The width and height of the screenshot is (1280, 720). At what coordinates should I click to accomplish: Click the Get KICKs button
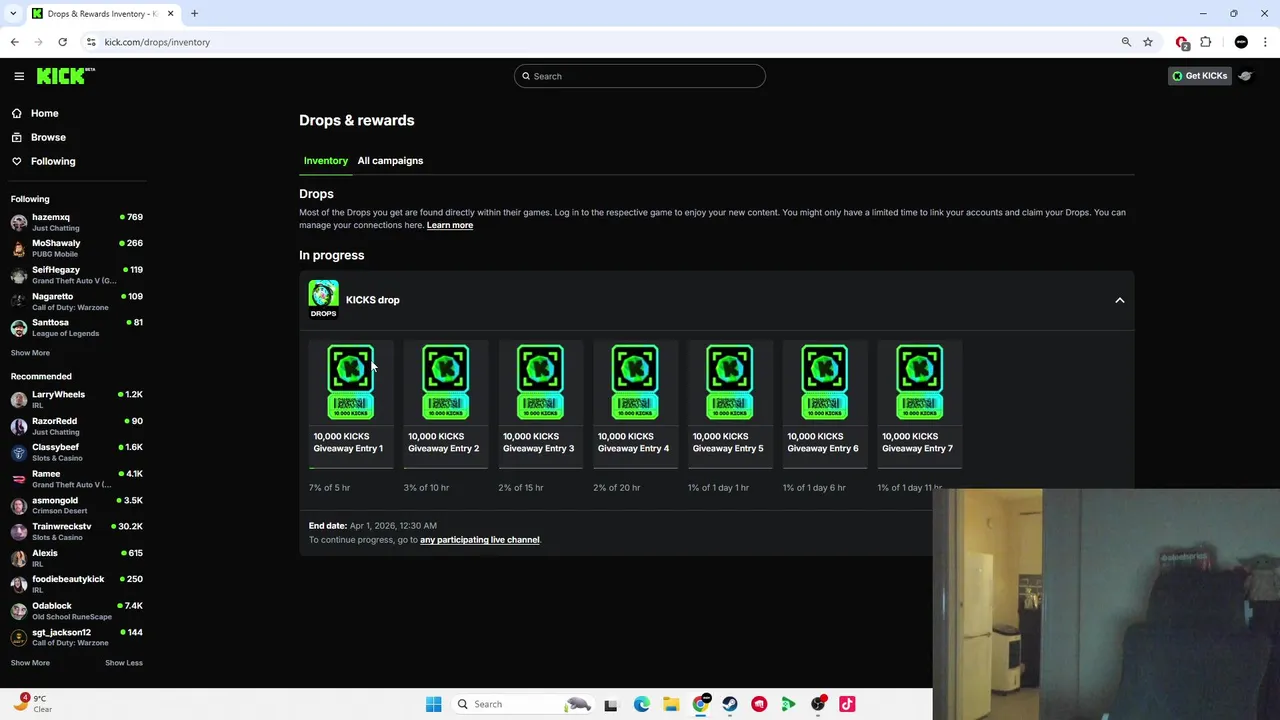click(x=1199, y=76)
